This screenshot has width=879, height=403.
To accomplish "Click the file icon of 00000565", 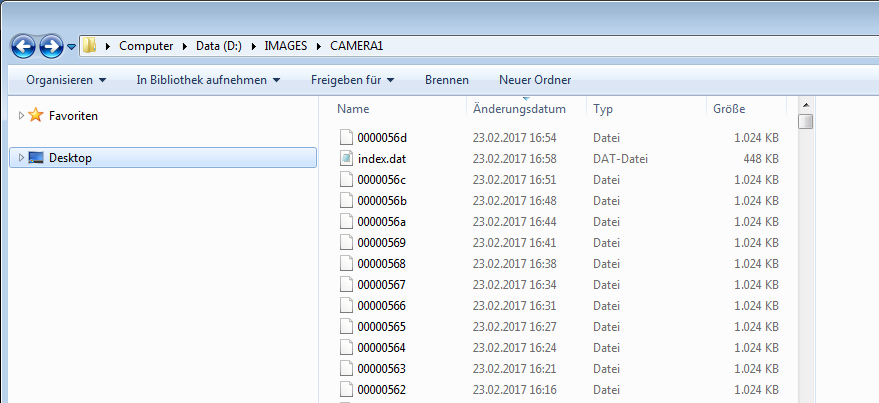I will tap(347, 327).
